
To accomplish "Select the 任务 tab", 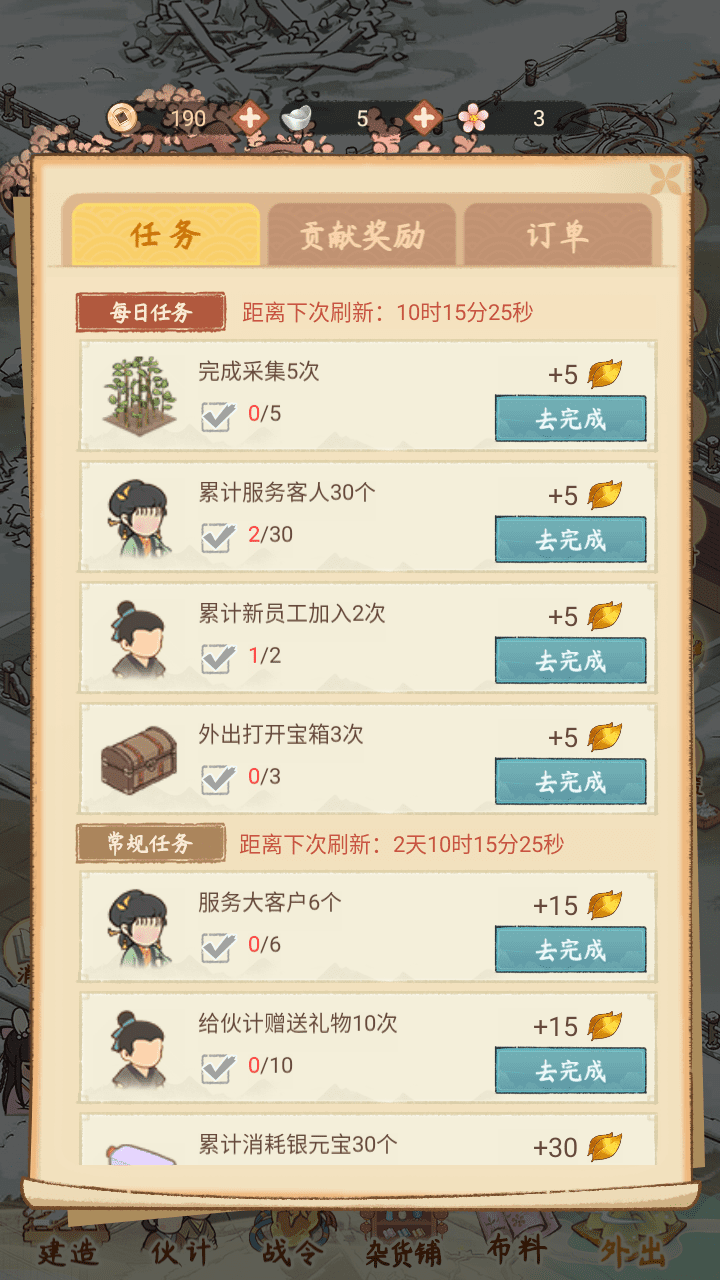I will point(166,236).
